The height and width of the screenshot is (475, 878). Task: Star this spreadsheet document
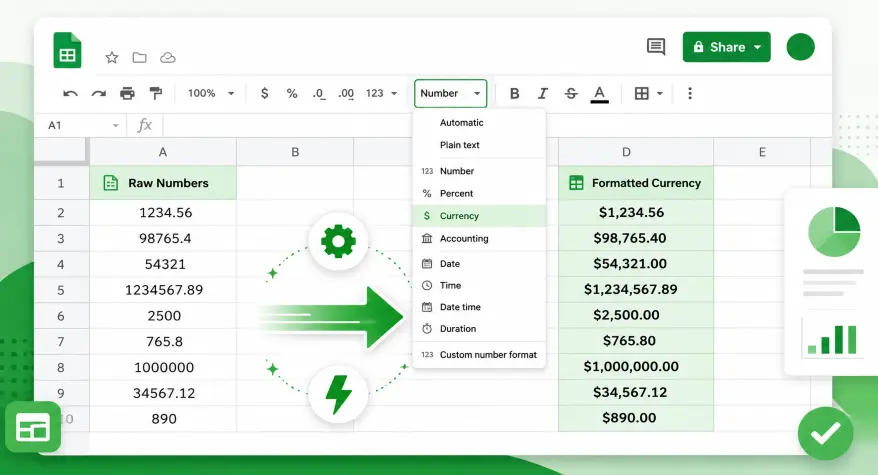[112, 57]
